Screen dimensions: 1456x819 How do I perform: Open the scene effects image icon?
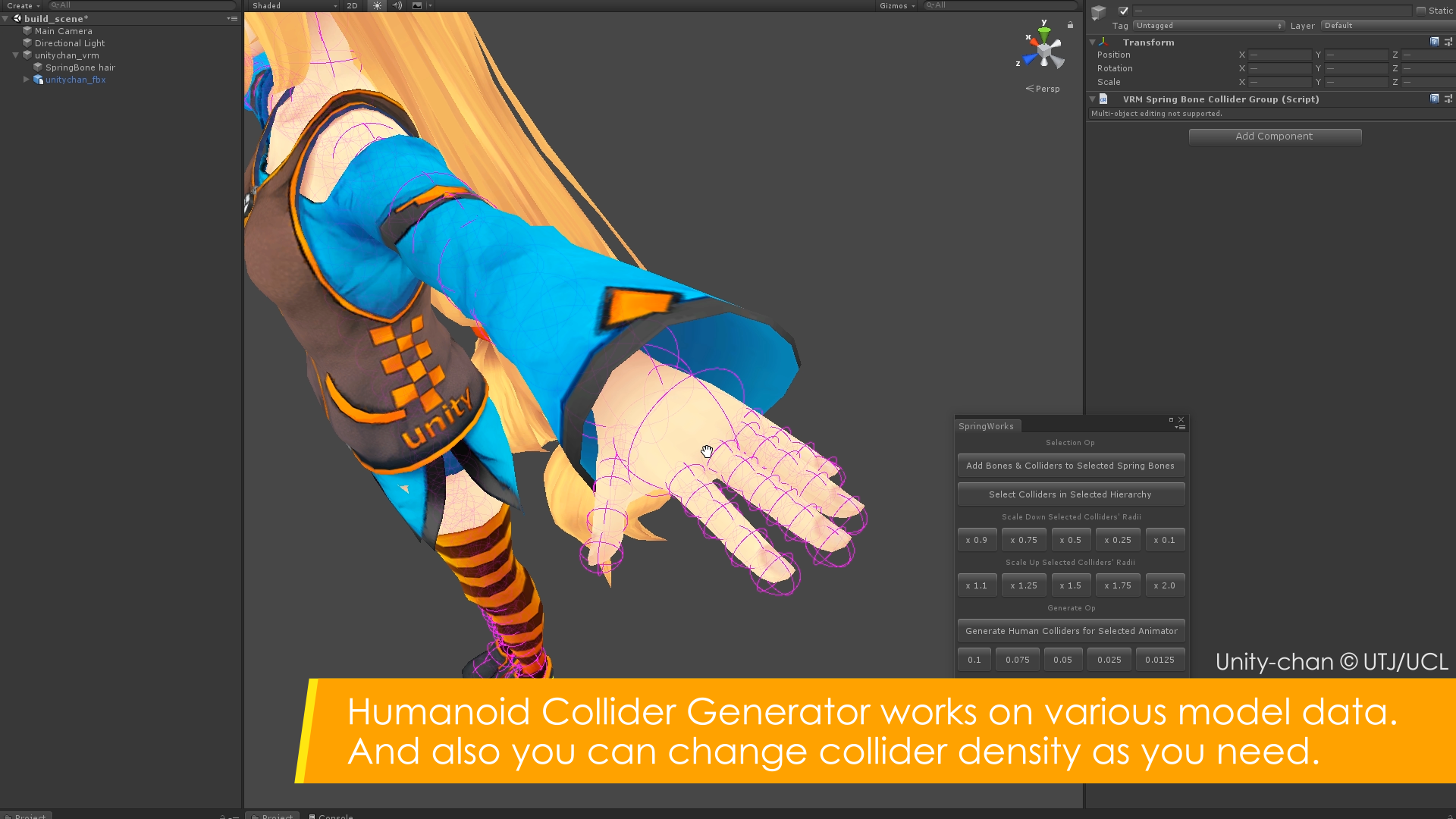(416, 5)
